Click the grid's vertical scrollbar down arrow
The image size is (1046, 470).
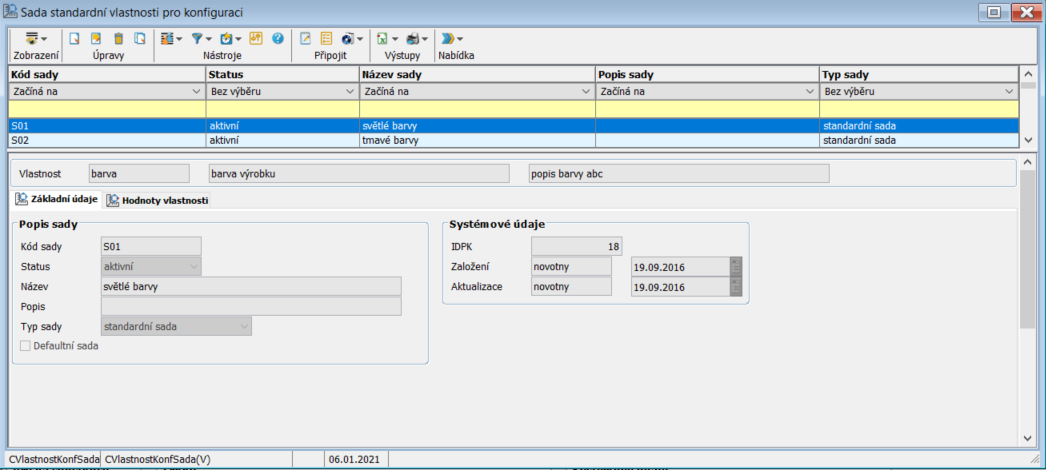click(x=1027, y=140)
